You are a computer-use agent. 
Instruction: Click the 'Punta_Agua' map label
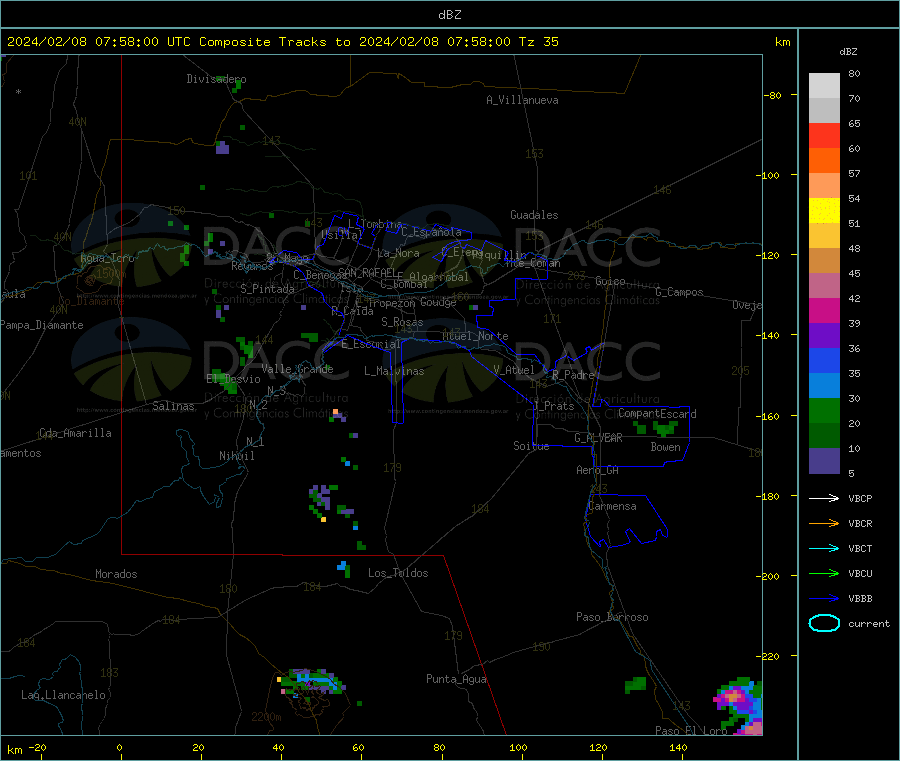pos(456,680)
